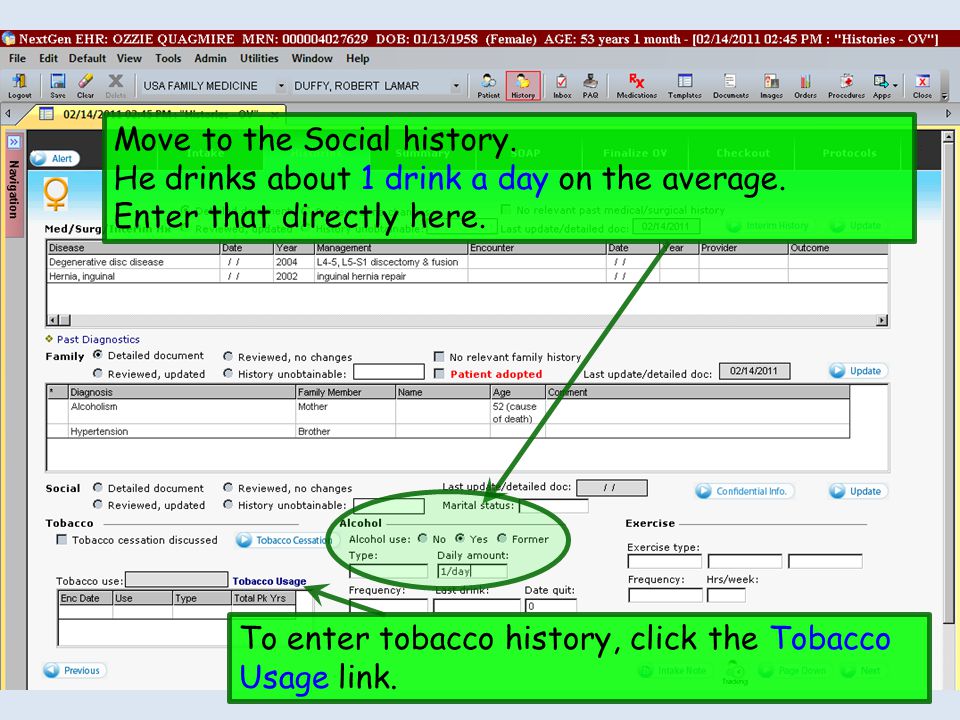The height and width of the screenshot is (720, 960).
Task: Select Social Reviewed, no changes radio button
Action: (x=228, y=487)
